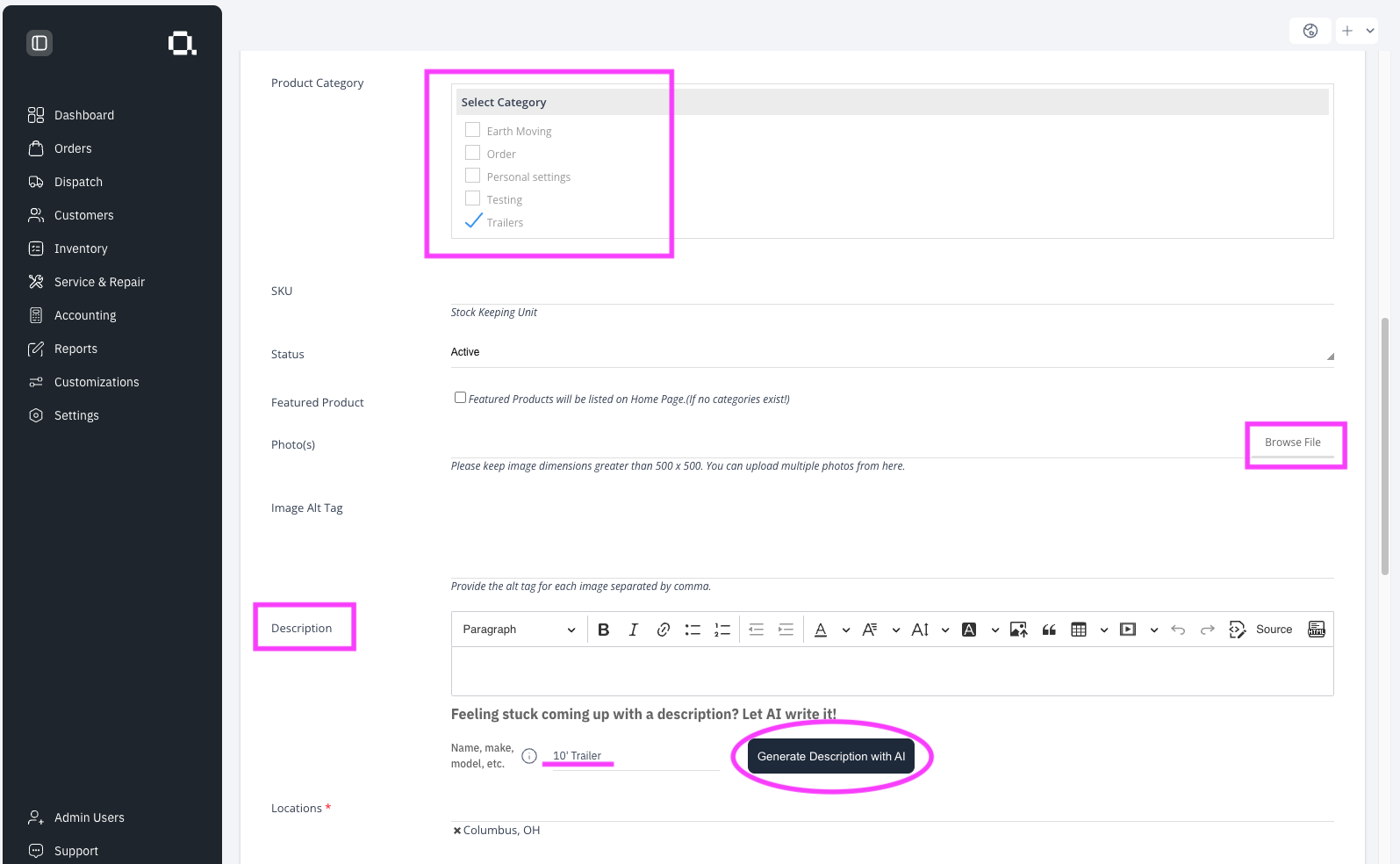Remove the Columbus, OH location tag
Screen dimensions: 1400x864
pyautogui.click(x=456, y=831)
